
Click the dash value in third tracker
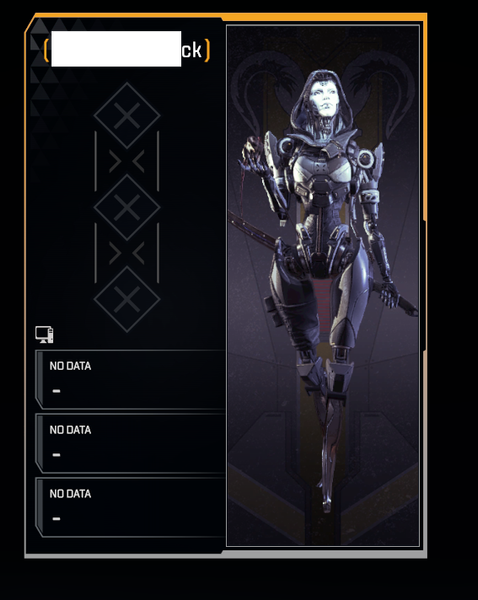(x=56, y=519)
